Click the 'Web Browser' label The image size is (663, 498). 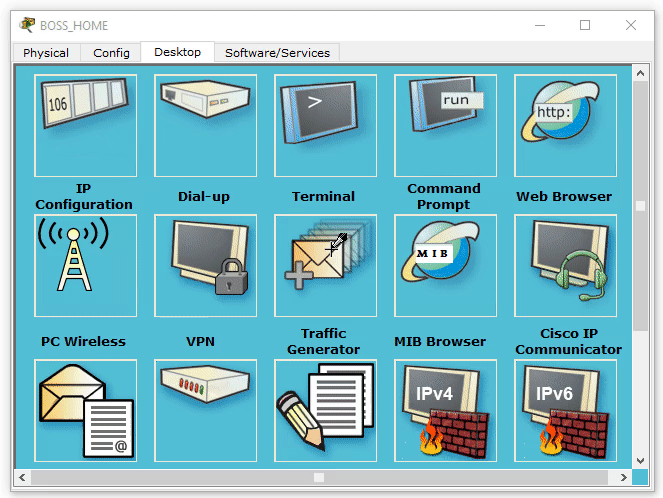point(564,197)
